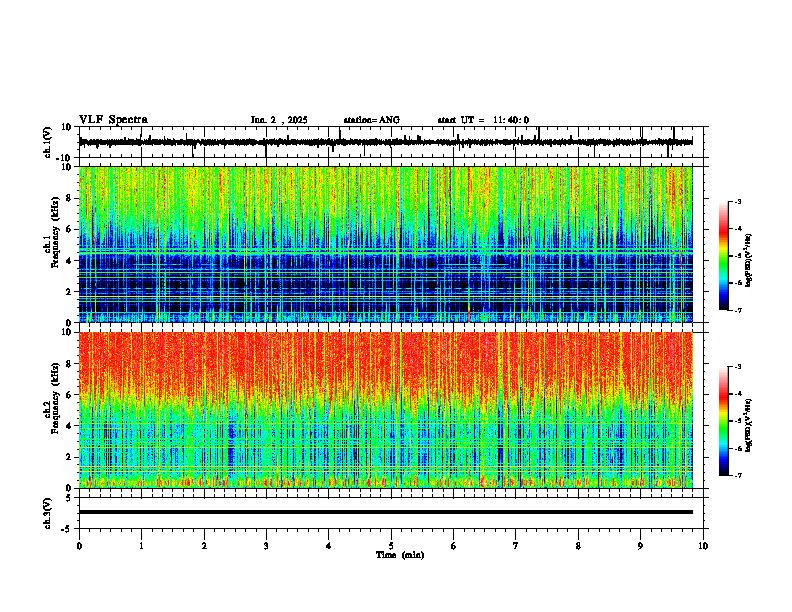Click the "-7" tick on ch.2 colorbar
The height and width of the screenshot is (612, 792).
[738, 475]
